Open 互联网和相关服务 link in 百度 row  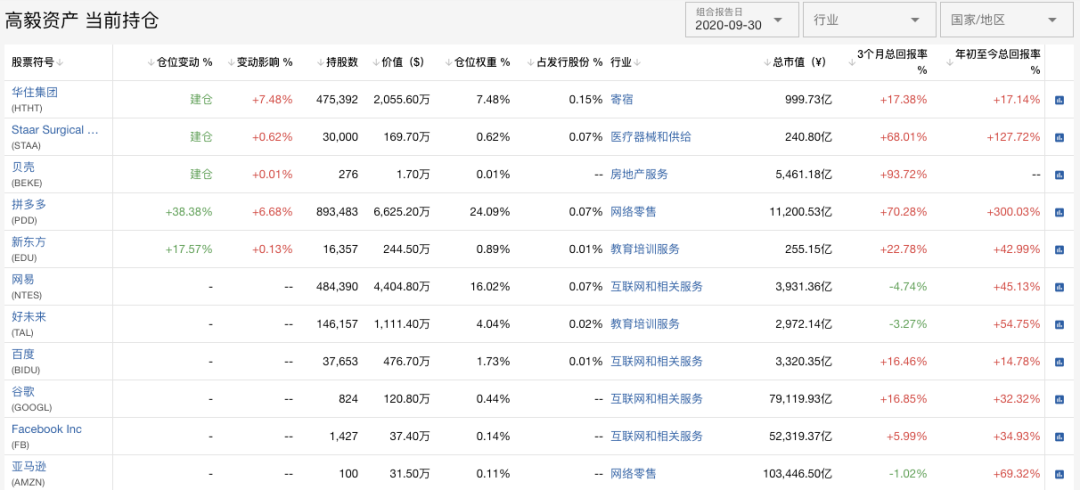coord(656,361)
